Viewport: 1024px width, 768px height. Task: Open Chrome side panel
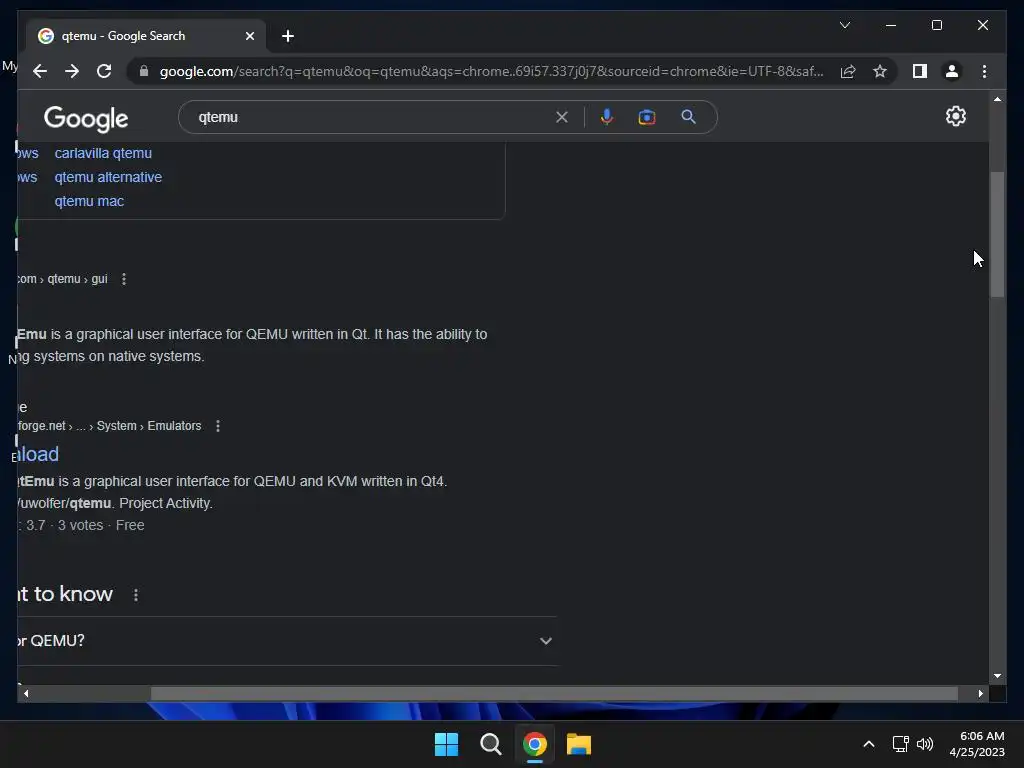pos(920,71)
